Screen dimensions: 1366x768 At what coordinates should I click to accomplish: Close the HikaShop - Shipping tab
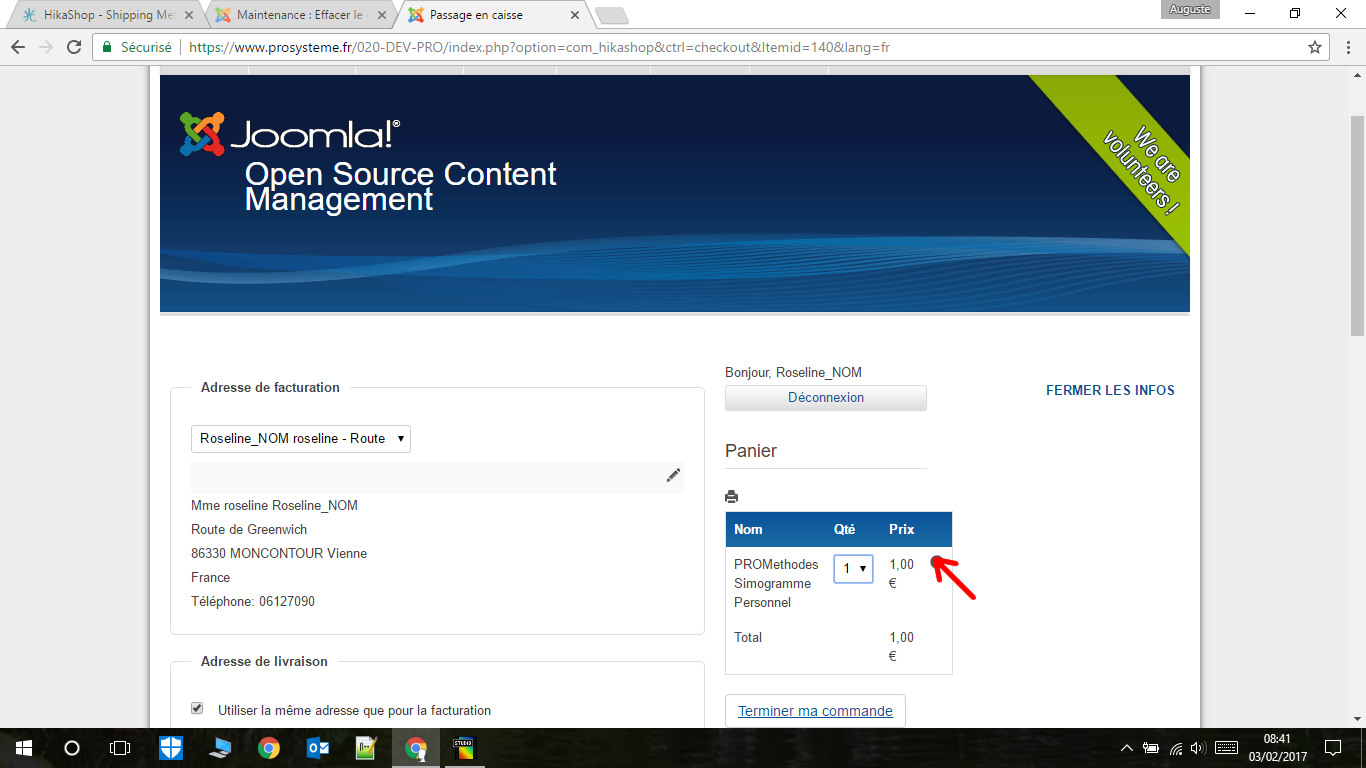[188, 15]
